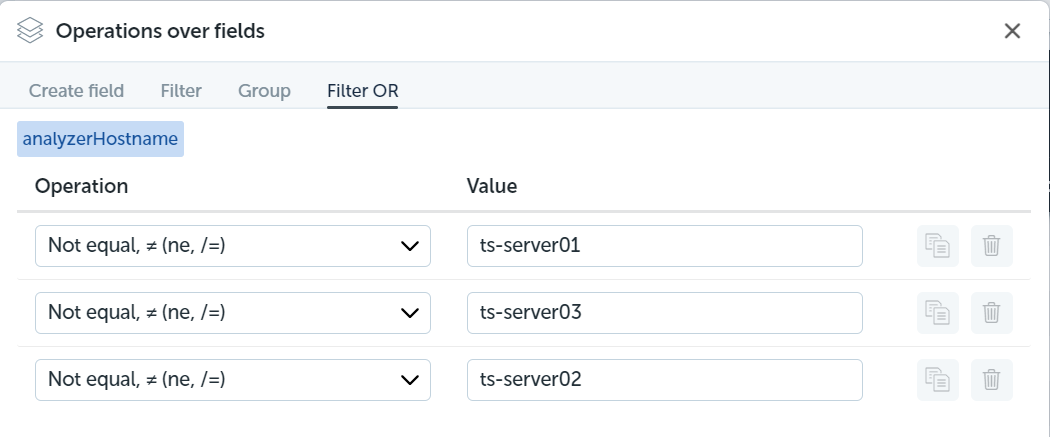Delete the ts-server03 filter row

pyautogui.click(x=991, y=313)
